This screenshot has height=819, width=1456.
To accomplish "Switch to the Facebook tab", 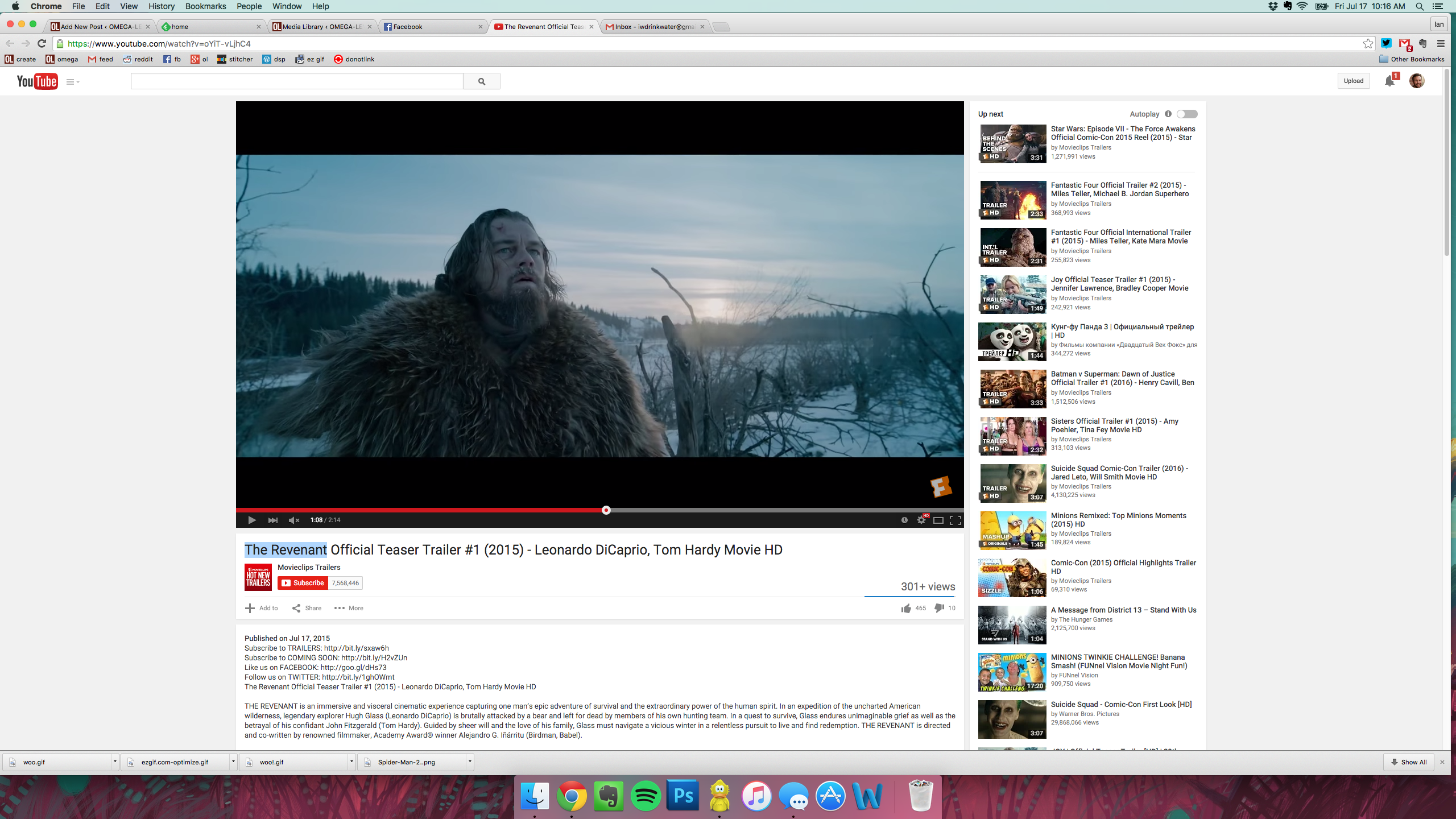I will tap(432, 27).
